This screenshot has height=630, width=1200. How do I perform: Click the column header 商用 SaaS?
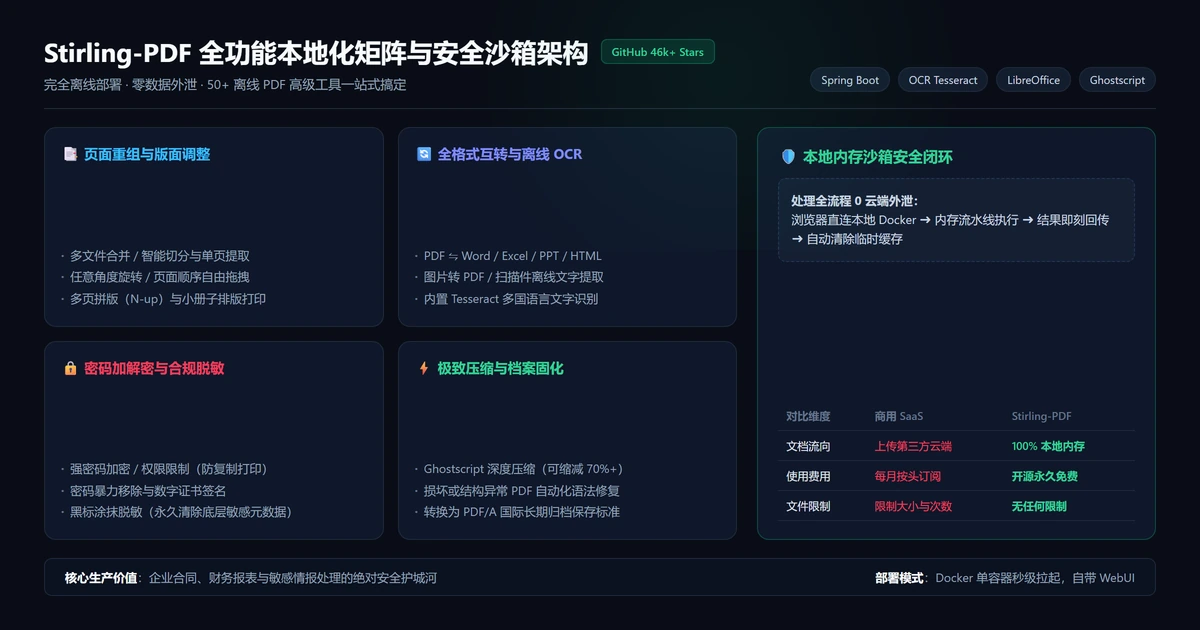pyautogui.click(x=900, y=416)
